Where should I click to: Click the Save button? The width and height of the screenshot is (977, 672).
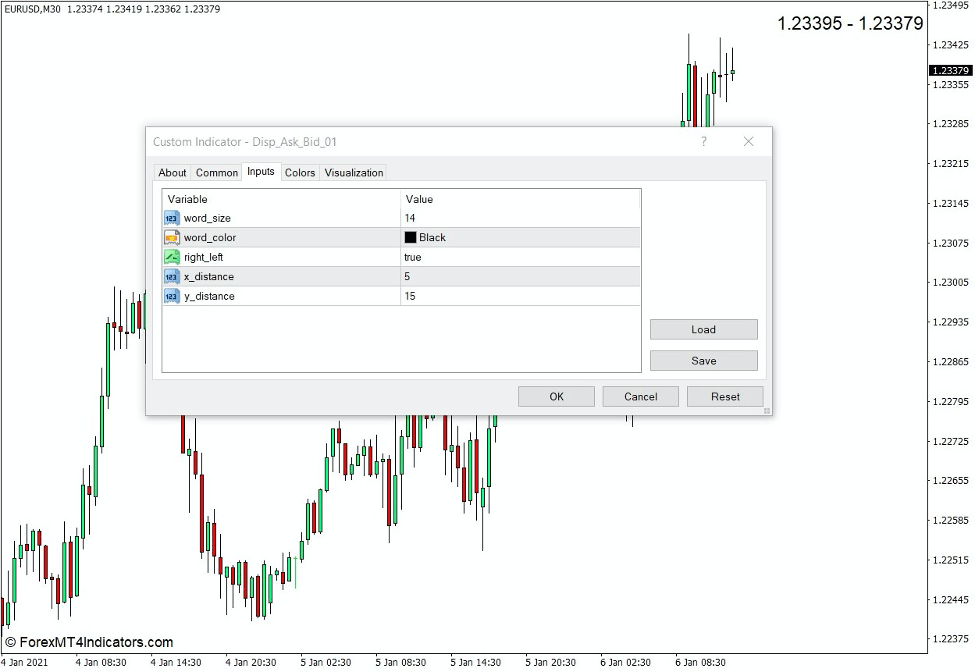(x=704, y=360)
